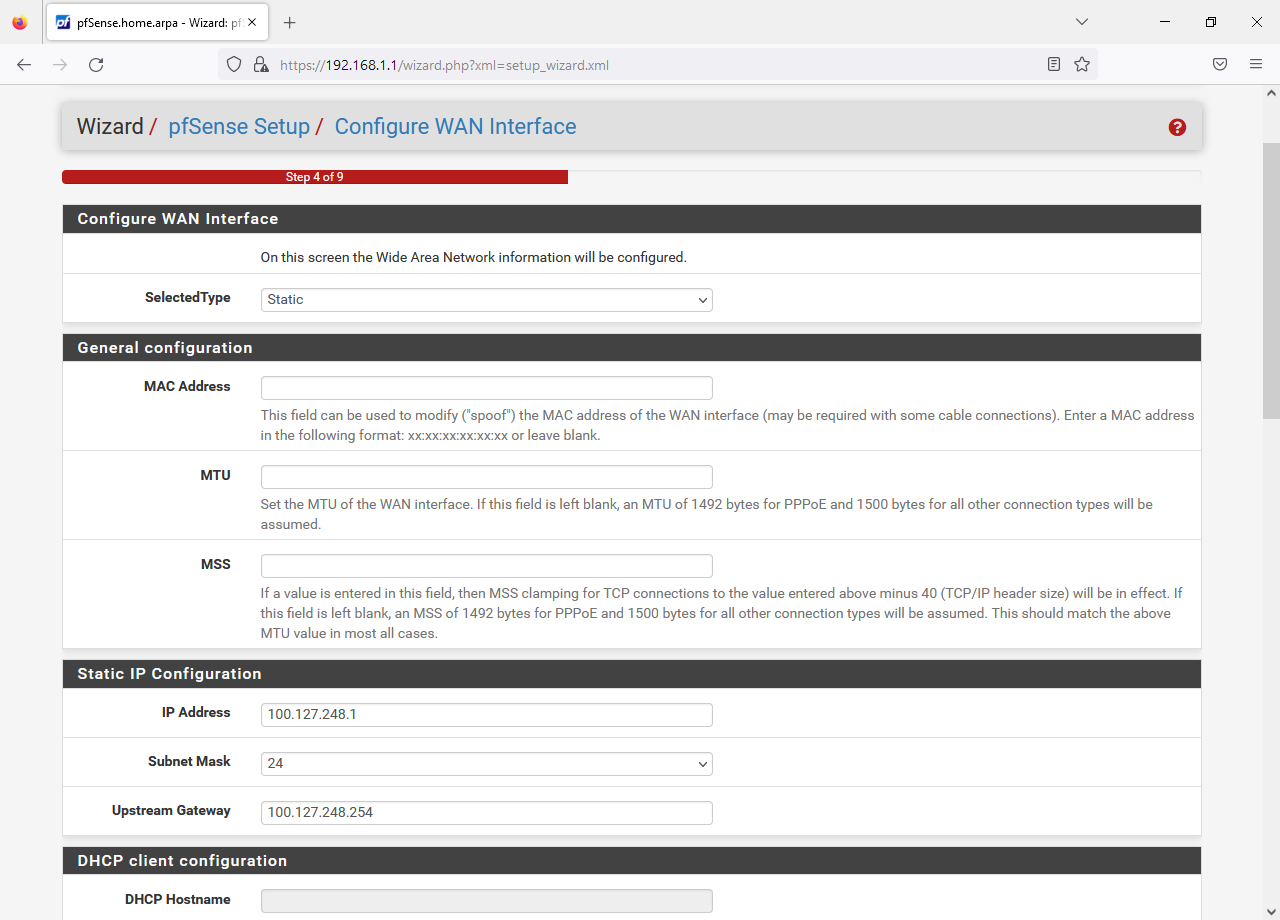Click the forward navigation arrow
Viewport: 1280px width, 920px height.
tap(60, 64)
